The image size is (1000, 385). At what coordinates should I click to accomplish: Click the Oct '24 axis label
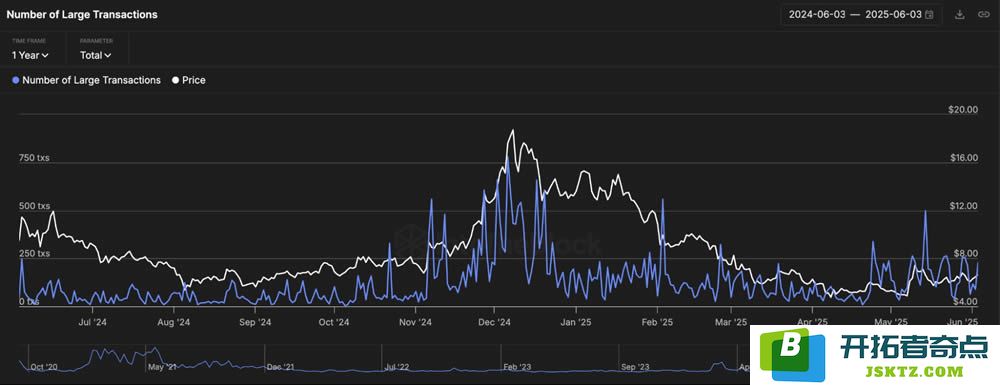tap(334, 323)
